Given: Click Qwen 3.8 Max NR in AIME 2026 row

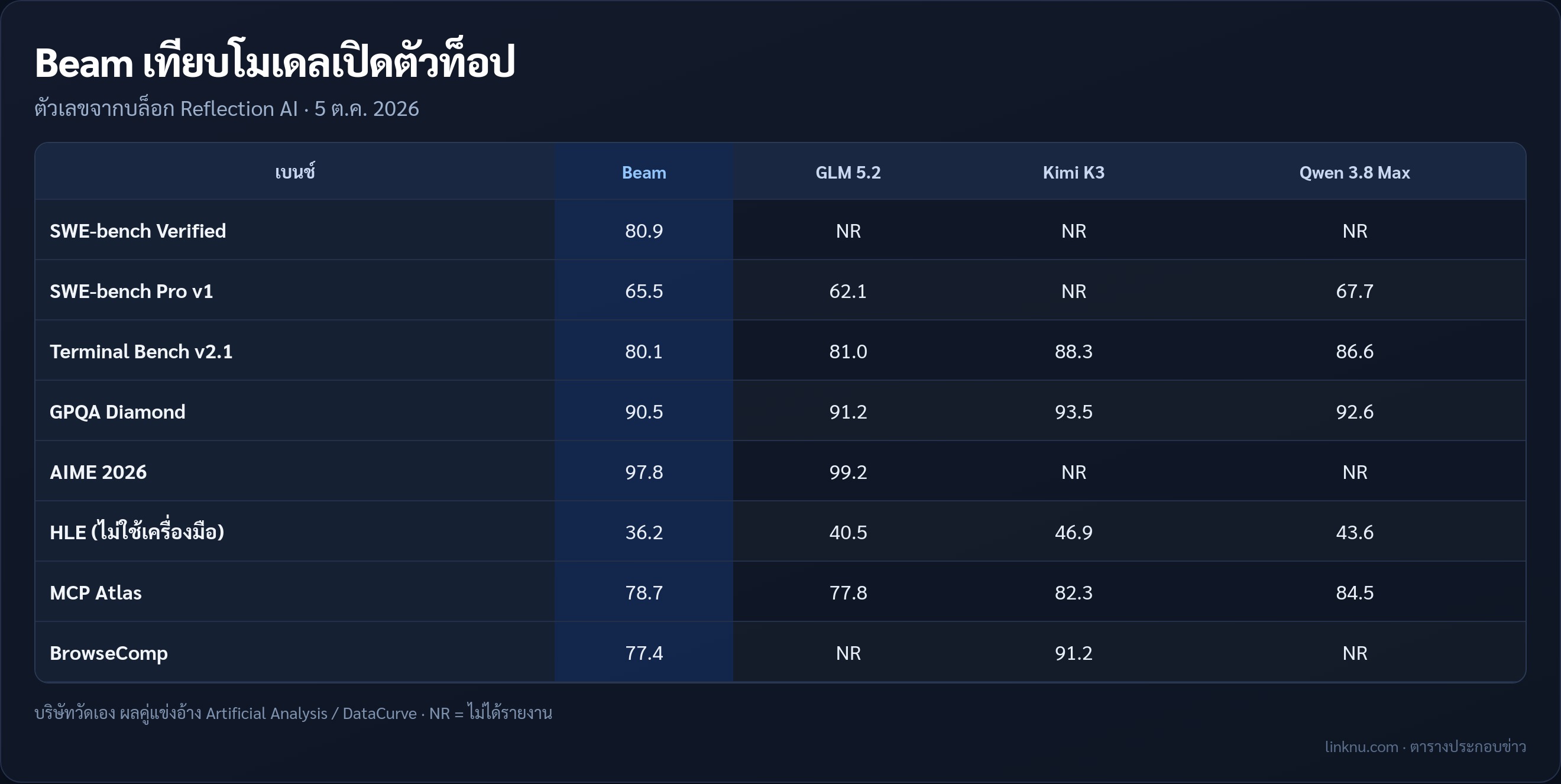Looking at the screenshot, I should 1355,472.
